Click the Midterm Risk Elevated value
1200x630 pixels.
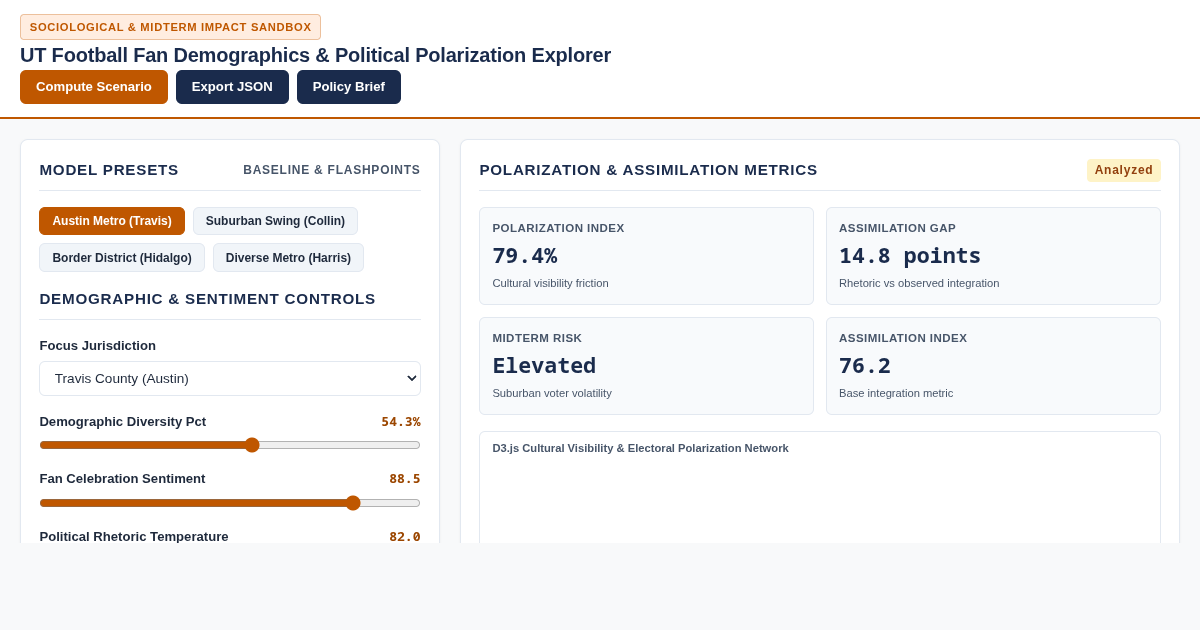click(x=544, y=366)
